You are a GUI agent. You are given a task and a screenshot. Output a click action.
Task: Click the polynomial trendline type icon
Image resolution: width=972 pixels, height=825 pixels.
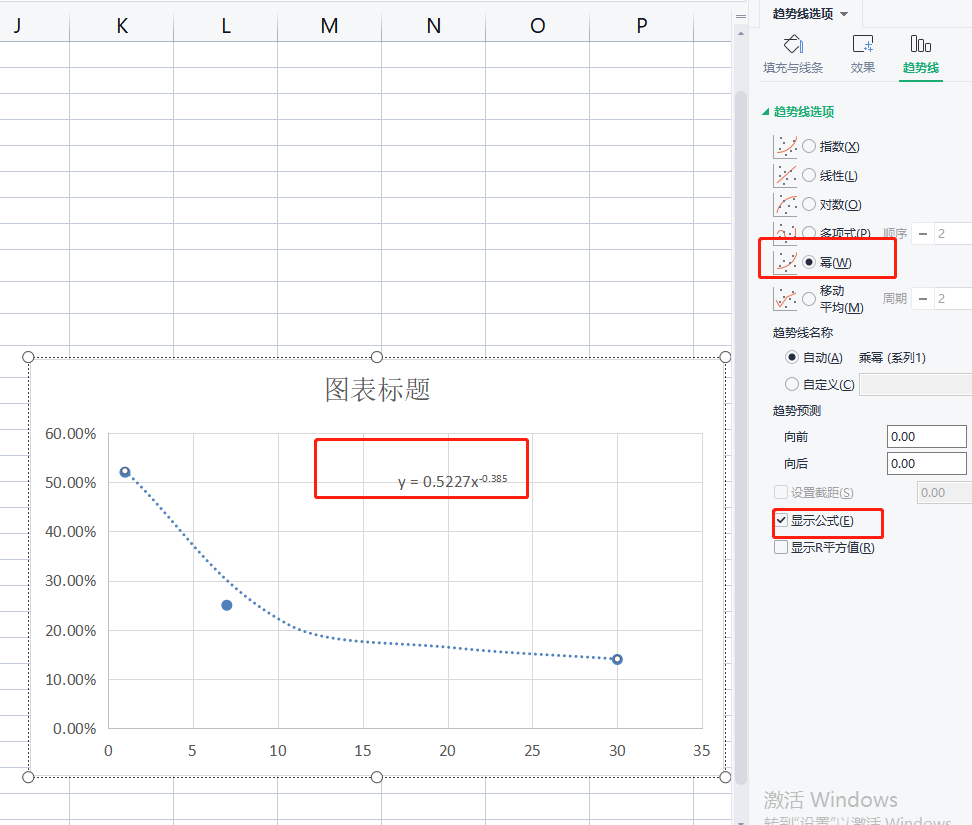pyautogui.click(x=786, y=233)
